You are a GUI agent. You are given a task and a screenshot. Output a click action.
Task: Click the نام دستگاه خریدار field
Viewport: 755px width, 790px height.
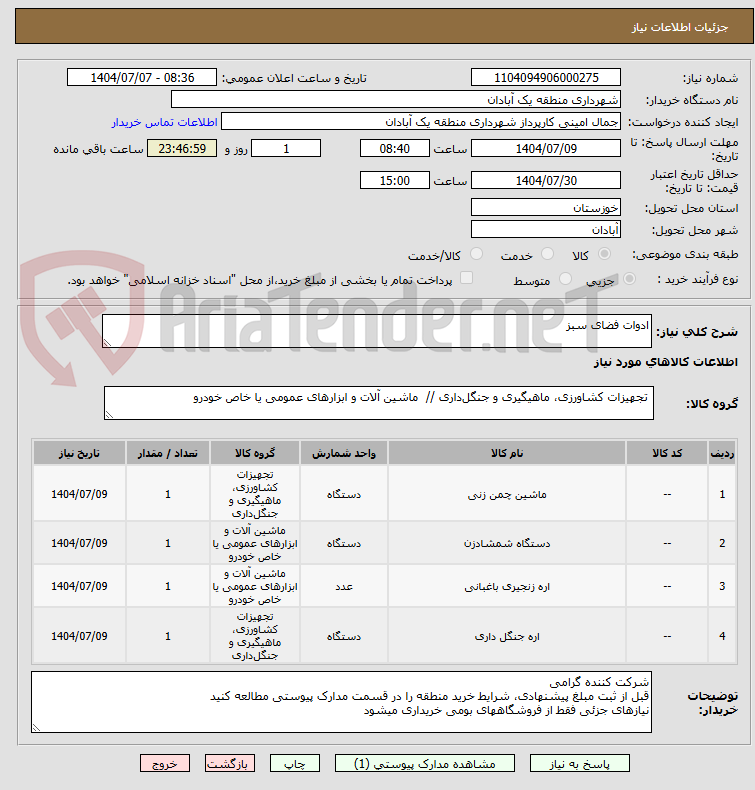tap(395, 100)
